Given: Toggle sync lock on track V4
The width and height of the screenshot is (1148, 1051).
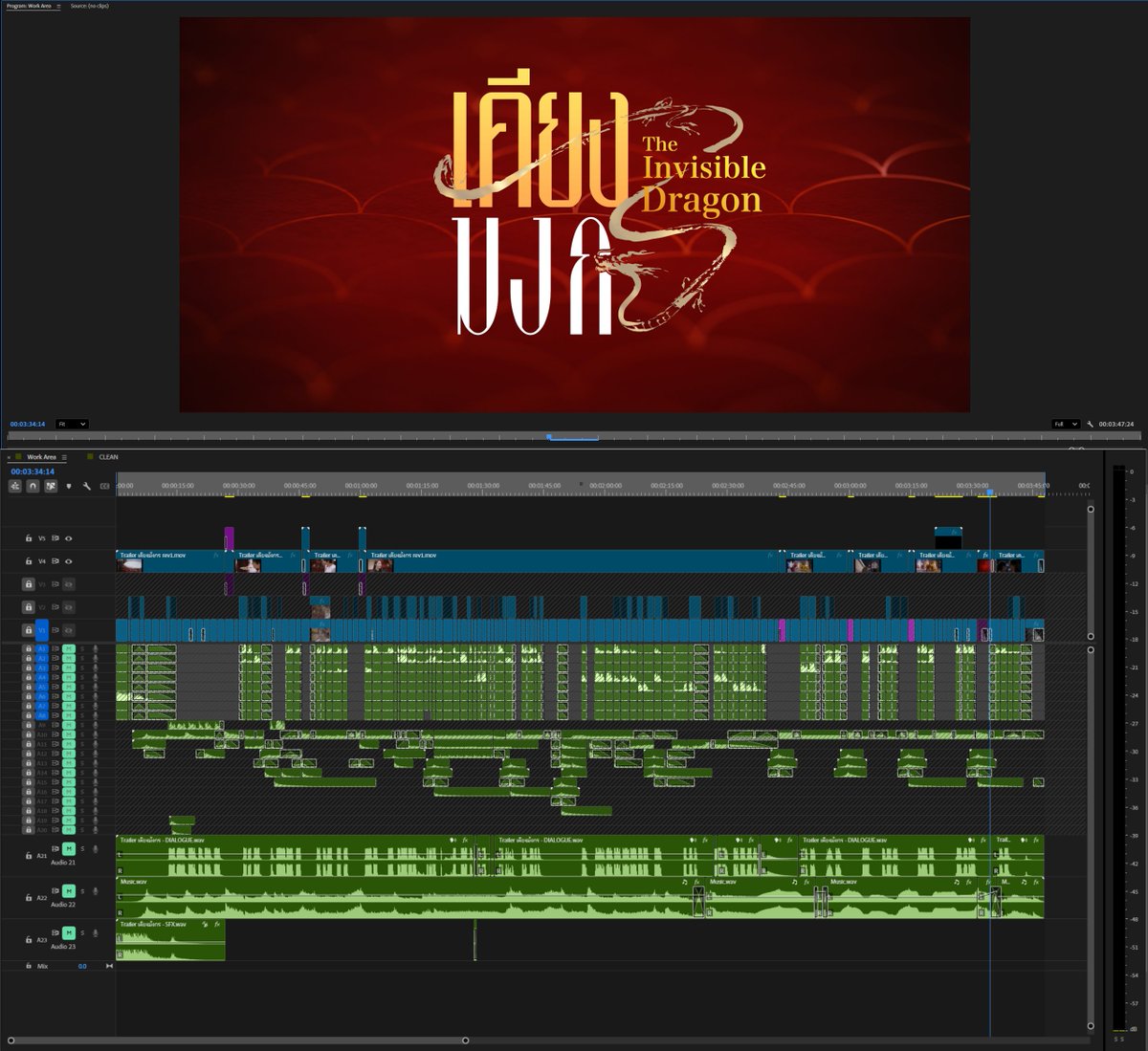Looking at the screenshot, I should click(55, 561).
